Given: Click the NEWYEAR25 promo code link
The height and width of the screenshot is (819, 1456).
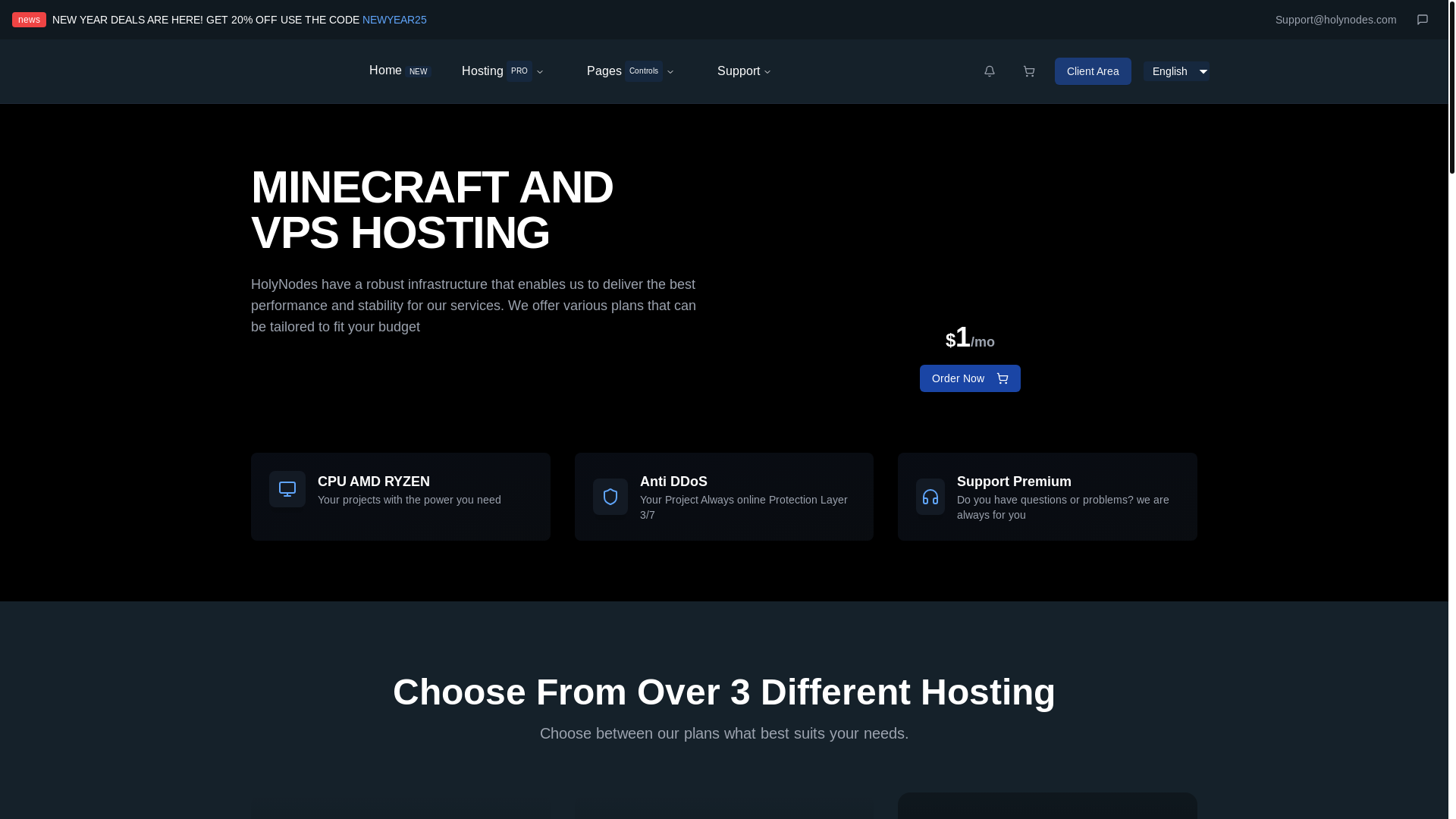Looking at the screenshot, I should tap(394, 20).
